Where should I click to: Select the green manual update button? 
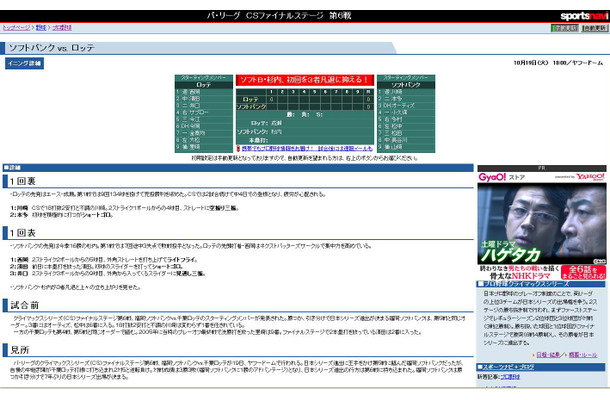click(565, 28)
